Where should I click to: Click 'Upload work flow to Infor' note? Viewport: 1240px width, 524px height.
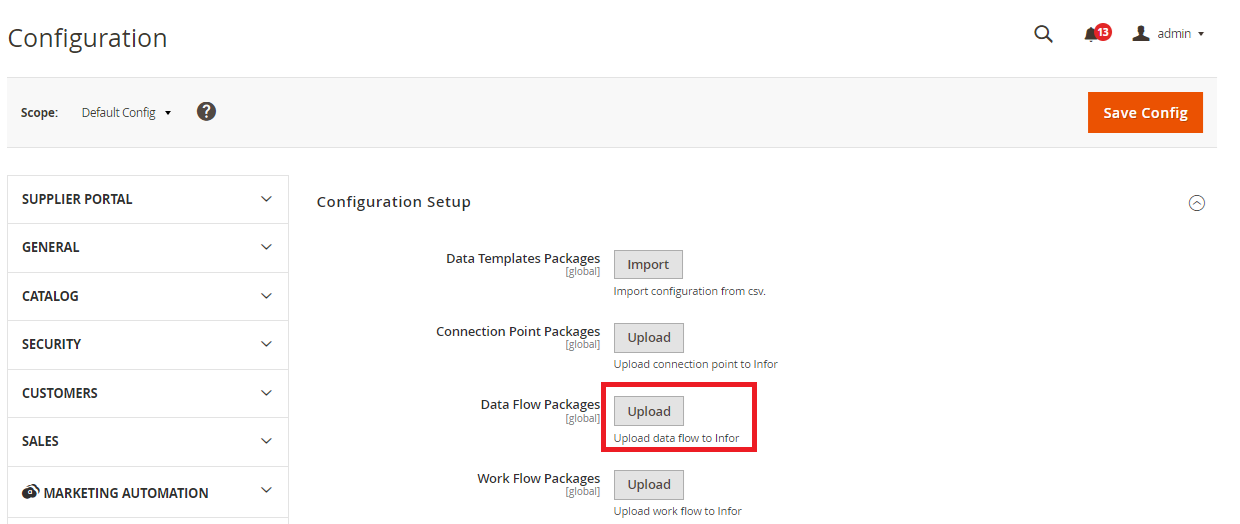[x=678, y=511]
